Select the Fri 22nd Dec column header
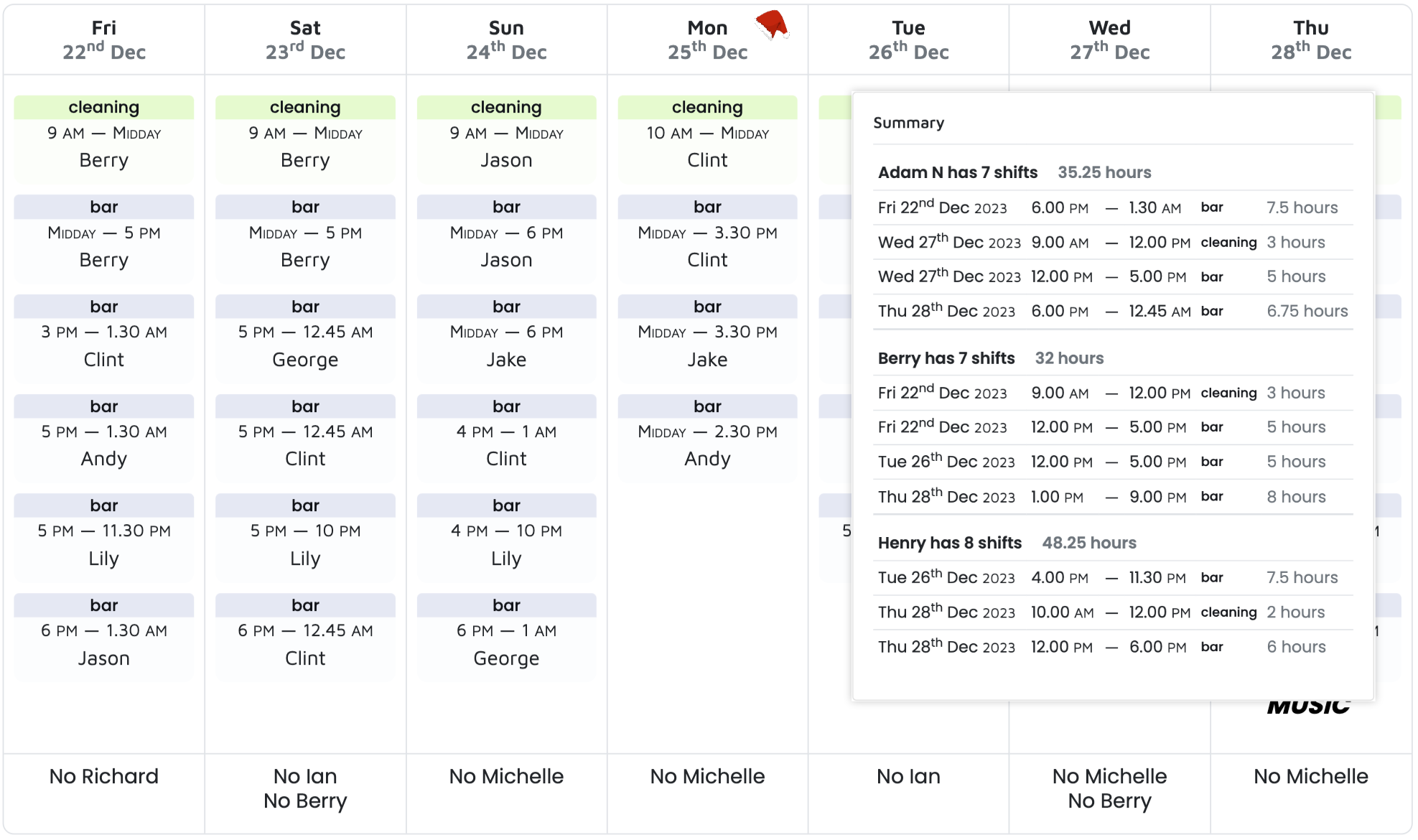Screen dimensions: 1418x840 pos(104,40)
